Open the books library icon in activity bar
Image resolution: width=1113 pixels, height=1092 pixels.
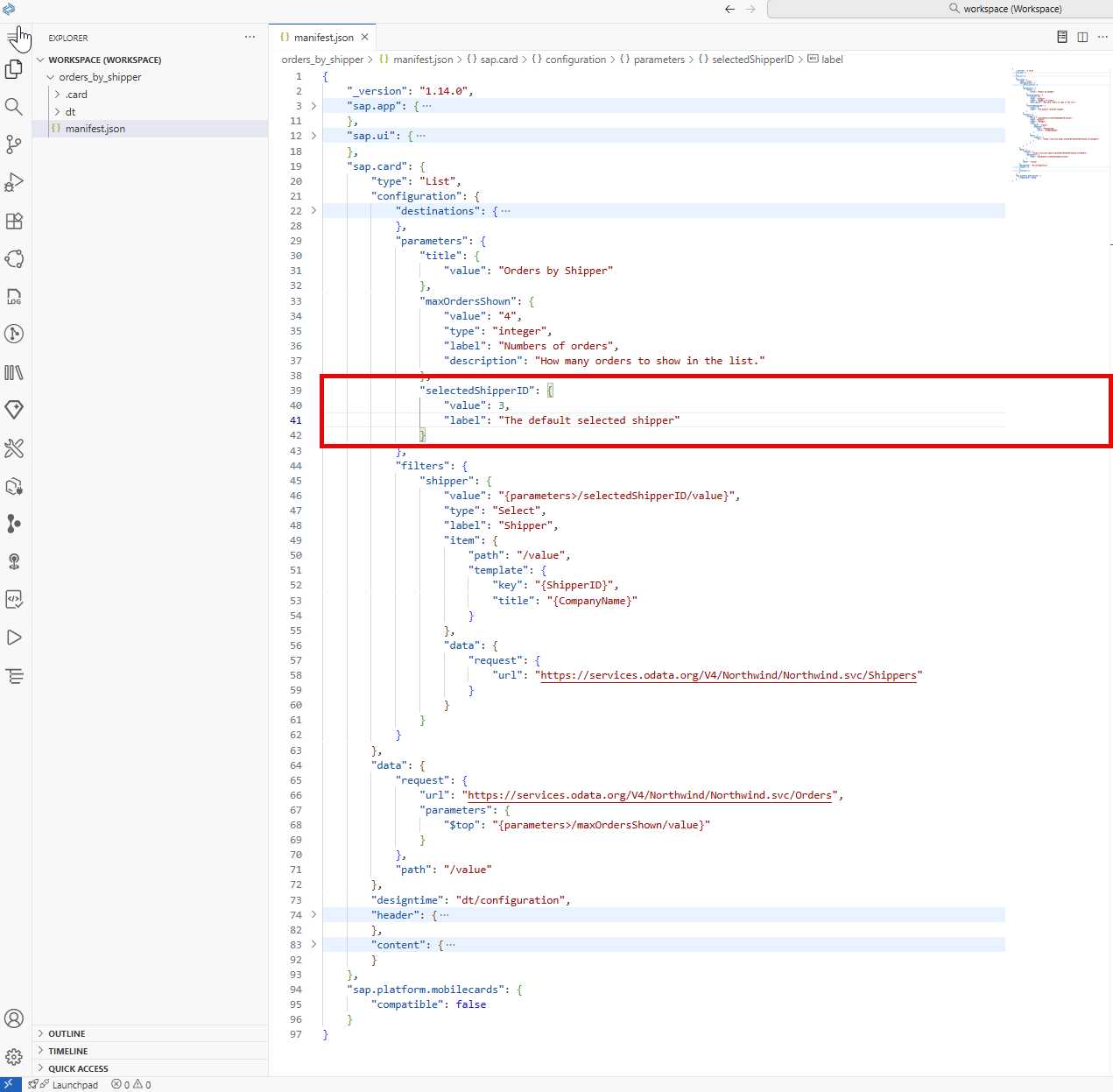pos(14,372)
